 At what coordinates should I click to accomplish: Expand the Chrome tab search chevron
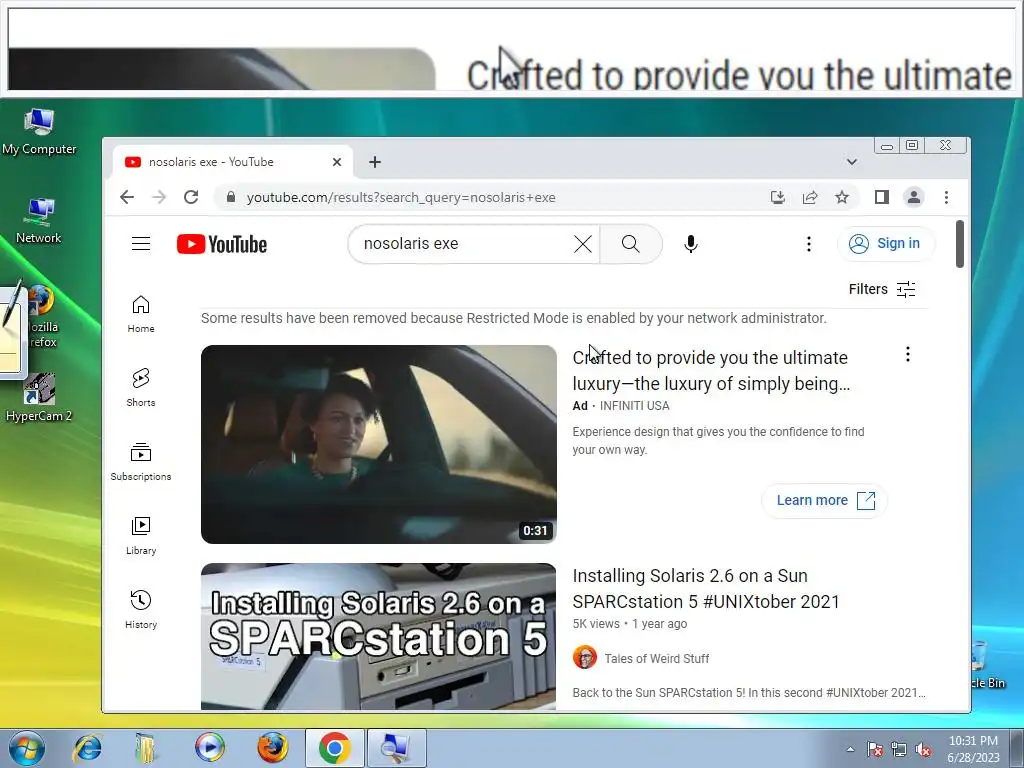(852, 162)
